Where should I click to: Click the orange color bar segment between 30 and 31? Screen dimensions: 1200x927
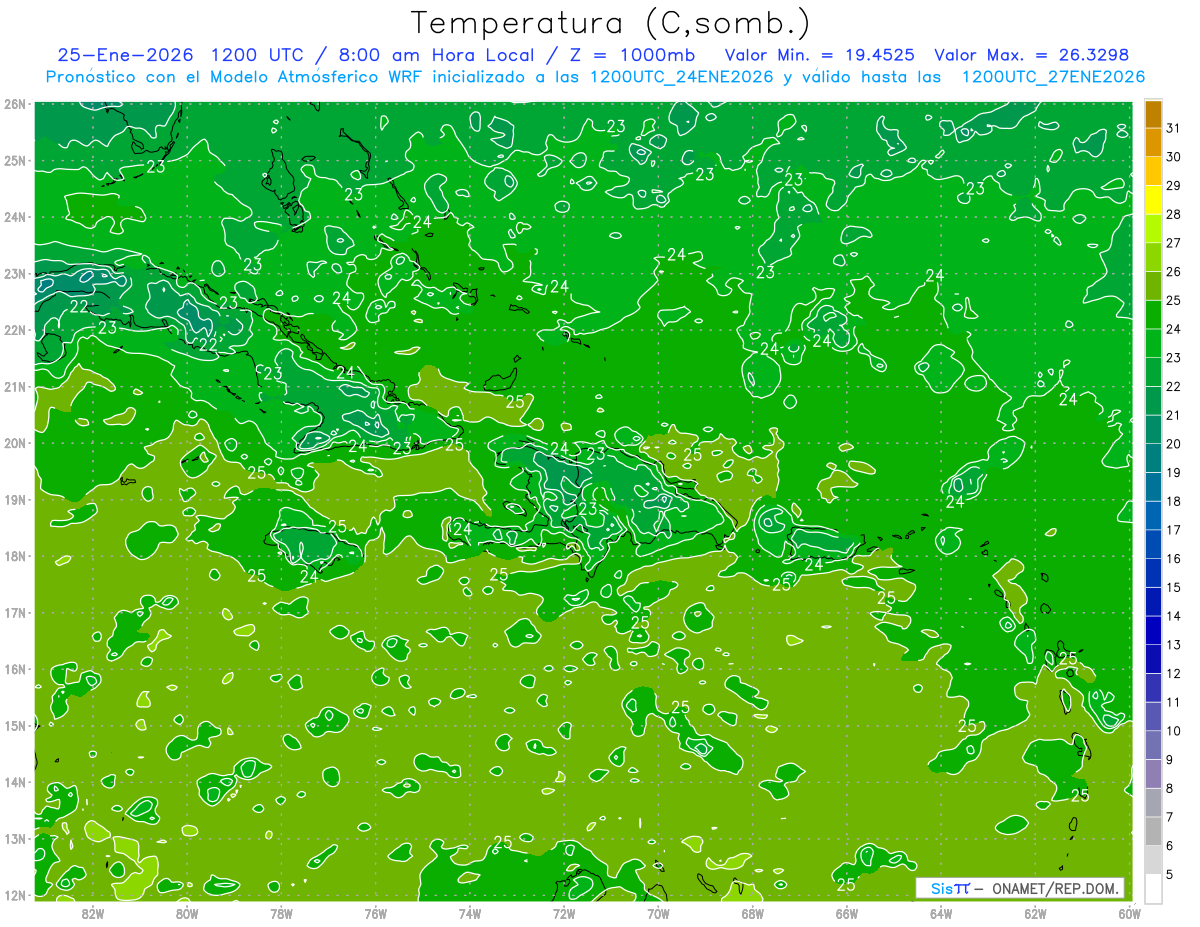(1153, 143)
